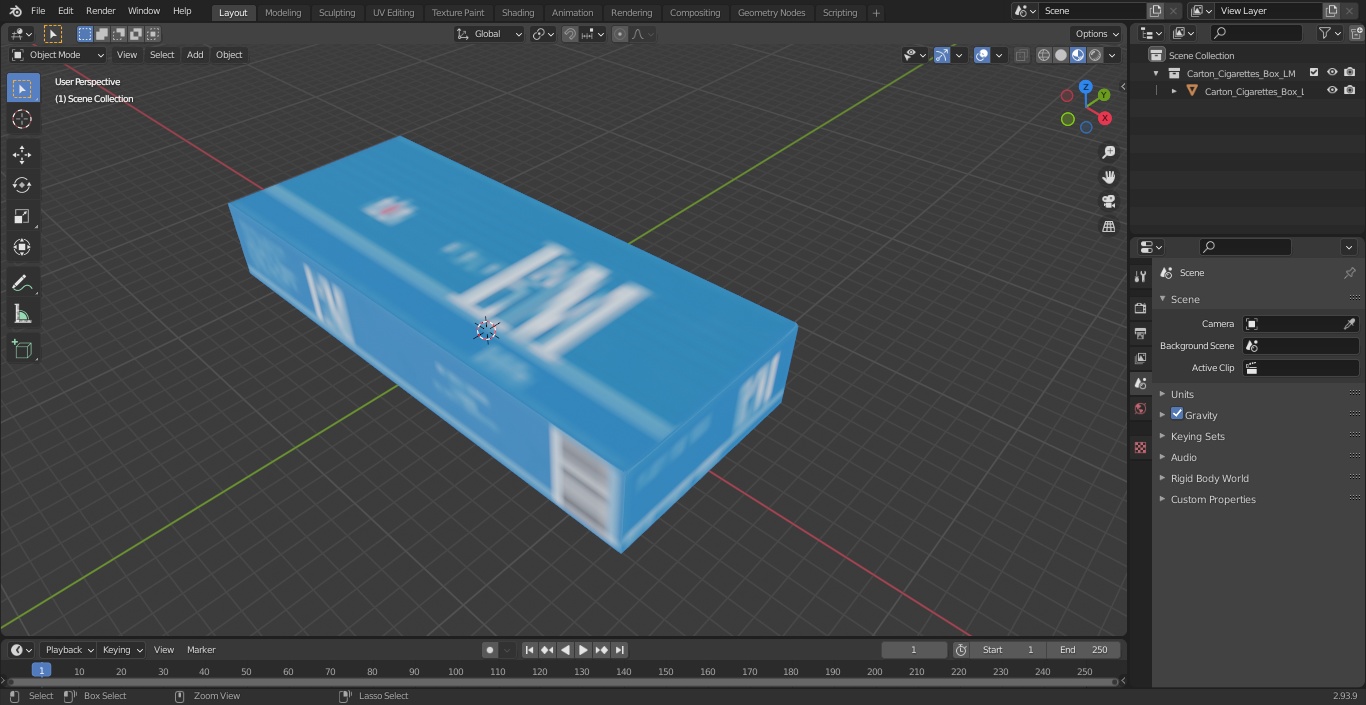Open the Output properties tab

pyautogui.click(x=1140, y=333)
